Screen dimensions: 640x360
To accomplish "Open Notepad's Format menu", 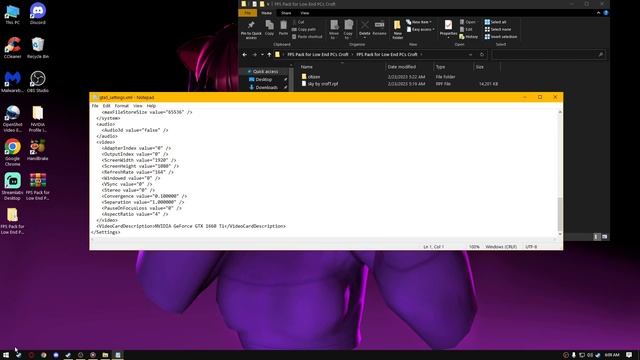I will tap(121, 106).
